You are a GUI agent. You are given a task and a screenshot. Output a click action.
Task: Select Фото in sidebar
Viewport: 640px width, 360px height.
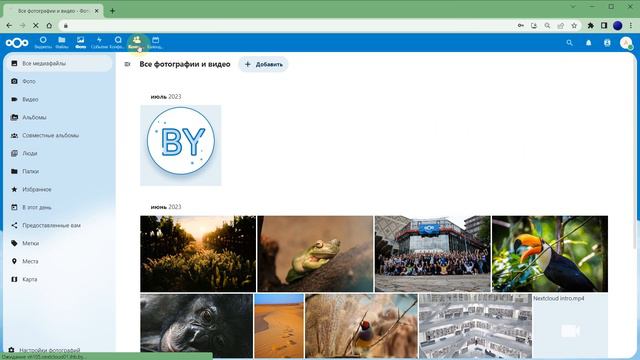click(59, 81)
